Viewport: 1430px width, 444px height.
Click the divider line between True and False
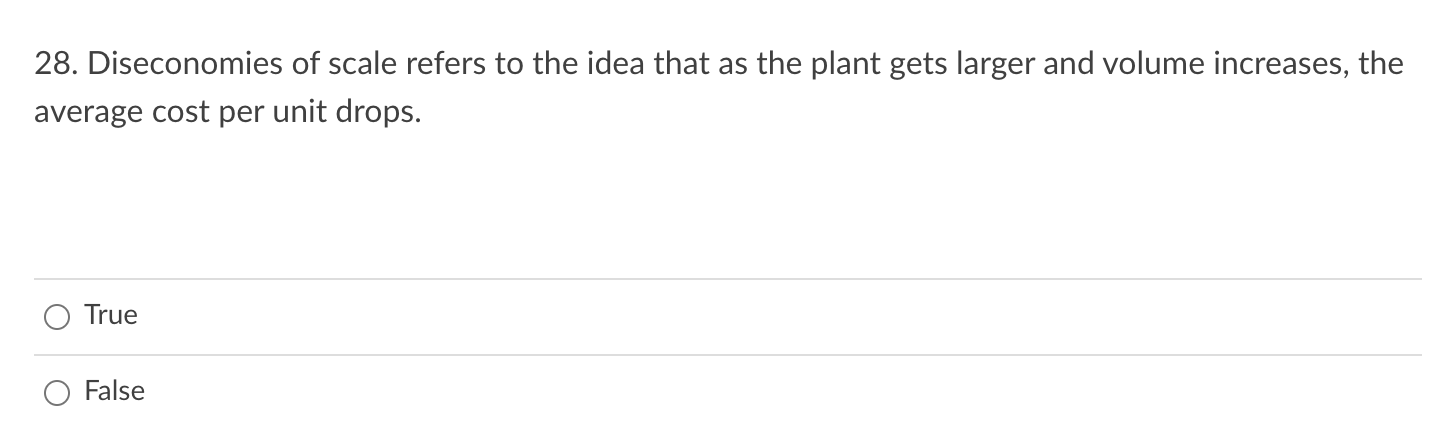727,355
